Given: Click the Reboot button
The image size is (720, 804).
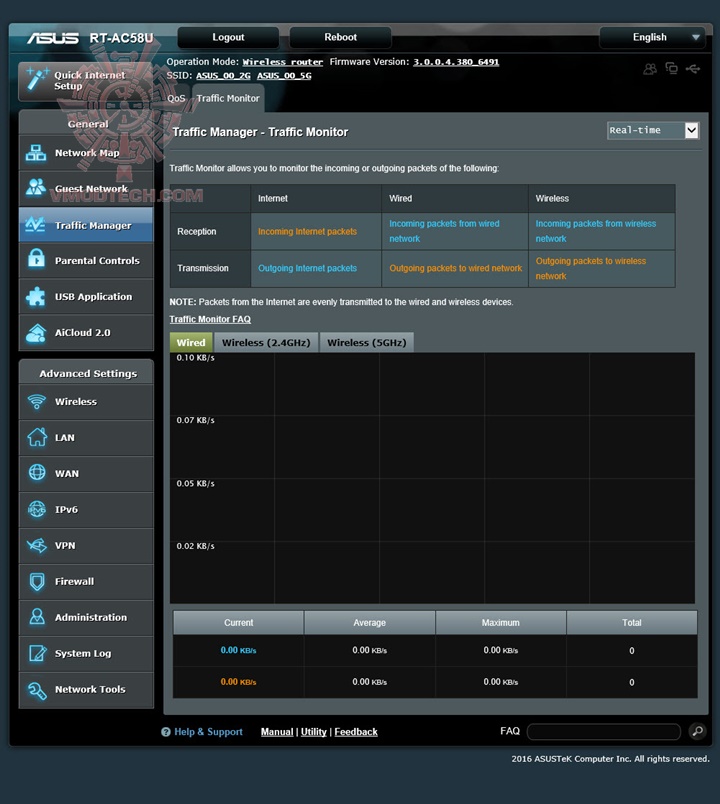Looking at the screenshot, I should pos(341,37).
